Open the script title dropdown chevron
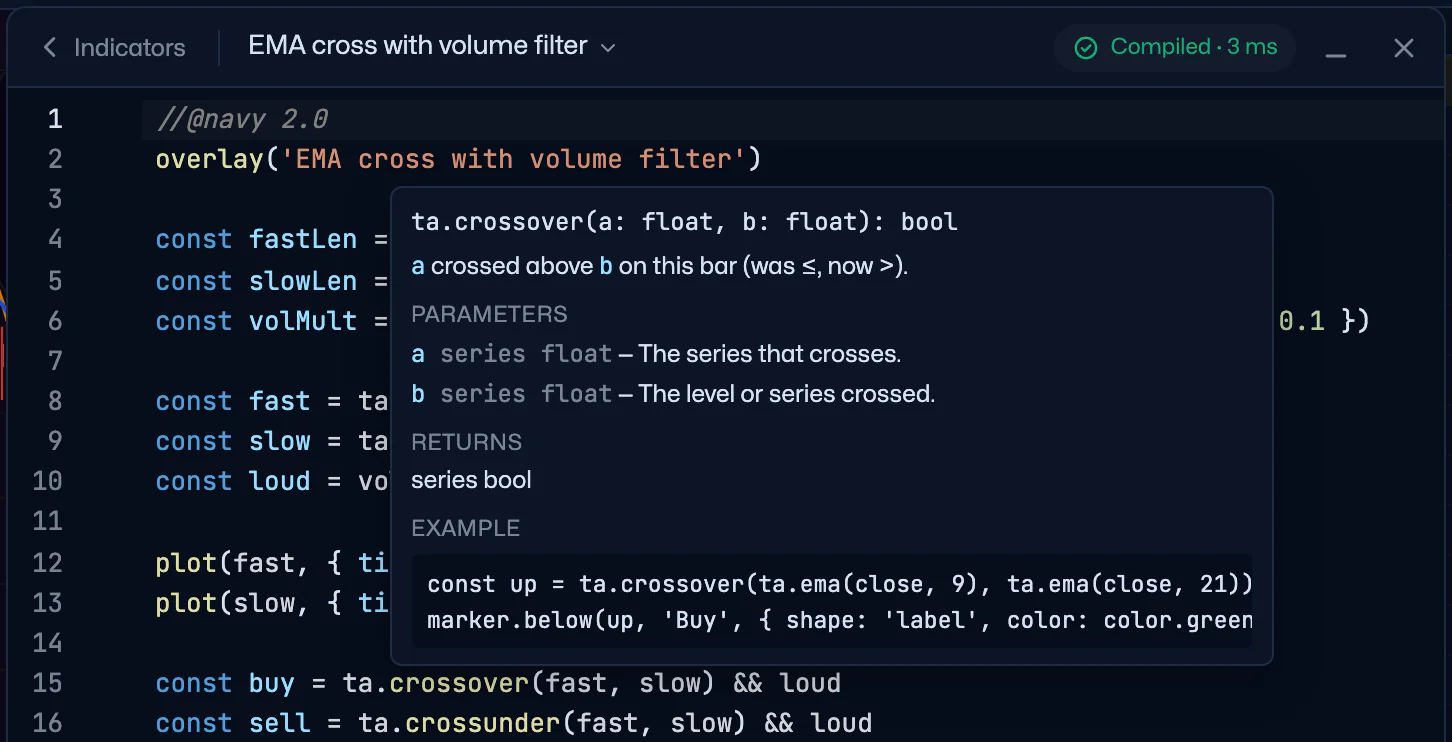Viewport: 1452px width, 742px height. tap(607, 47)
